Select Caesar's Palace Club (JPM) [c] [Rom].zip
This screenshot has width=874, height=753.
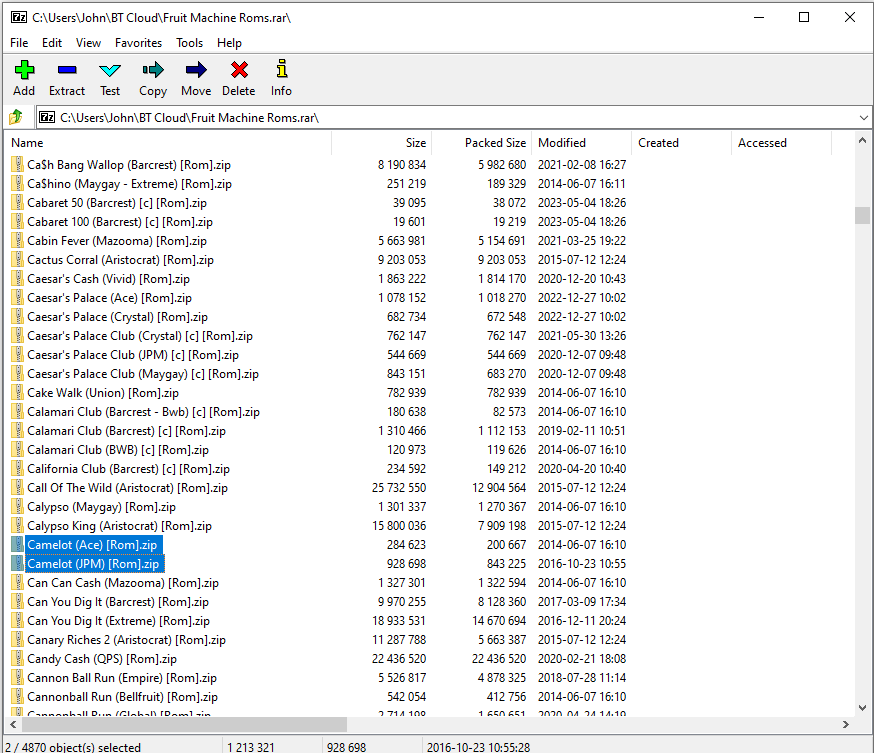[x=133, y=355]
